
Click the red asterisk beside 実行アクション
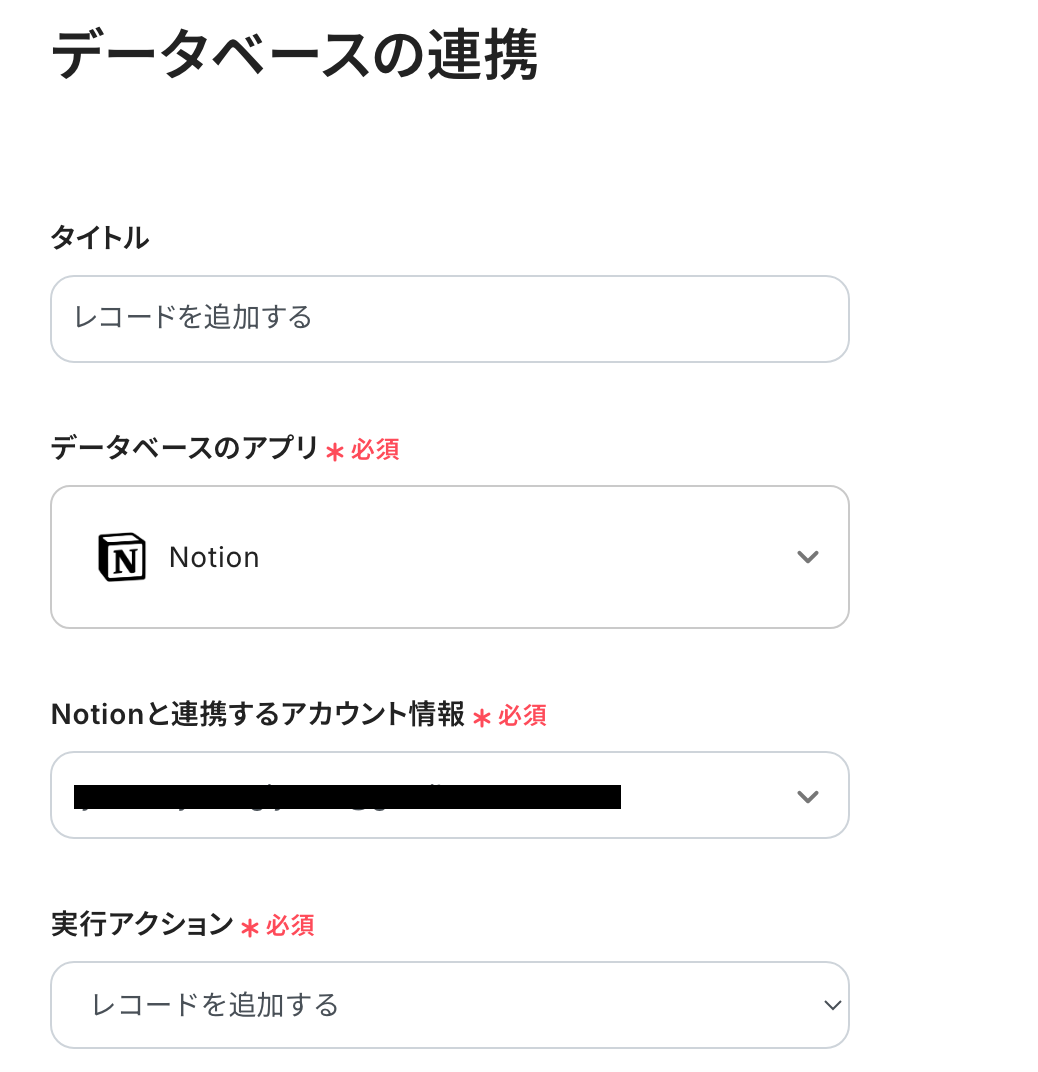click(x=250, y=927)
